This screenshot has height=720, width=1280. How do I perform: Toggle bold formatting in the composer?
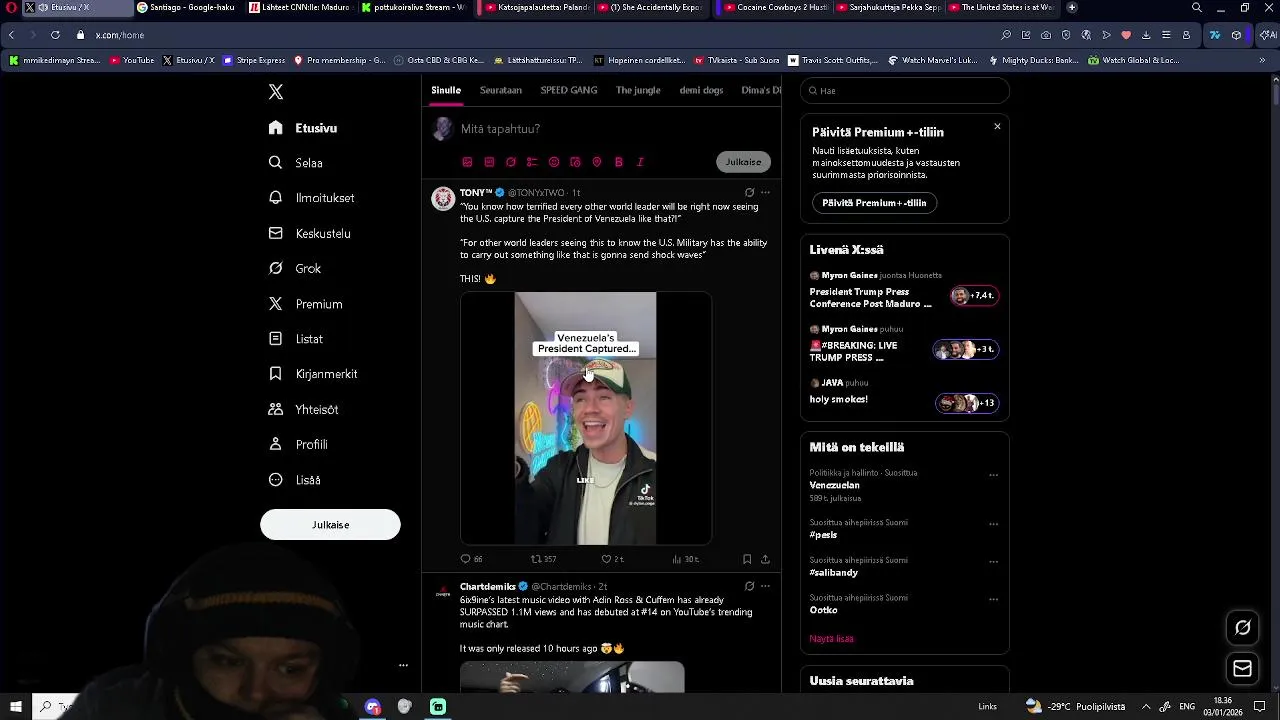(x=619, y=162)
